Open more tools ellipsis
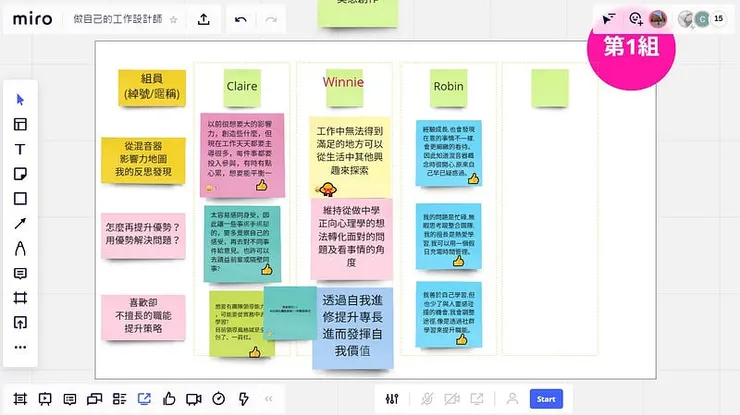740x415 pixels. [20, 347]
